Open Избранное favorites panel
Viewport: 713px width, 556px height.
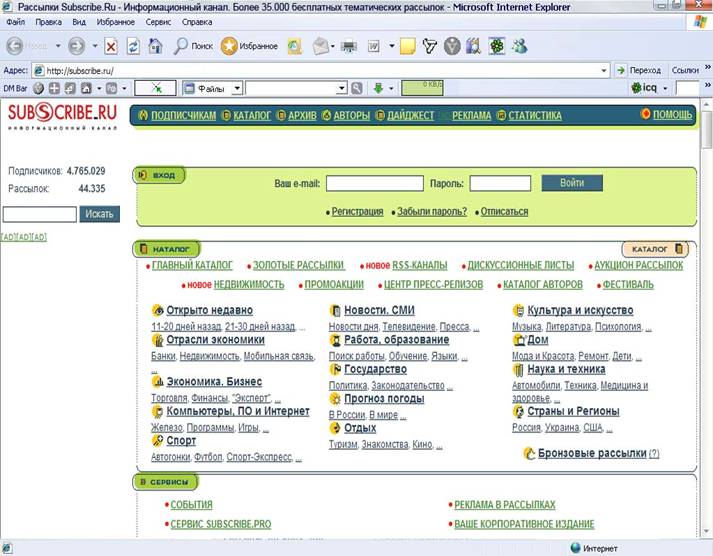click(249, 46)
